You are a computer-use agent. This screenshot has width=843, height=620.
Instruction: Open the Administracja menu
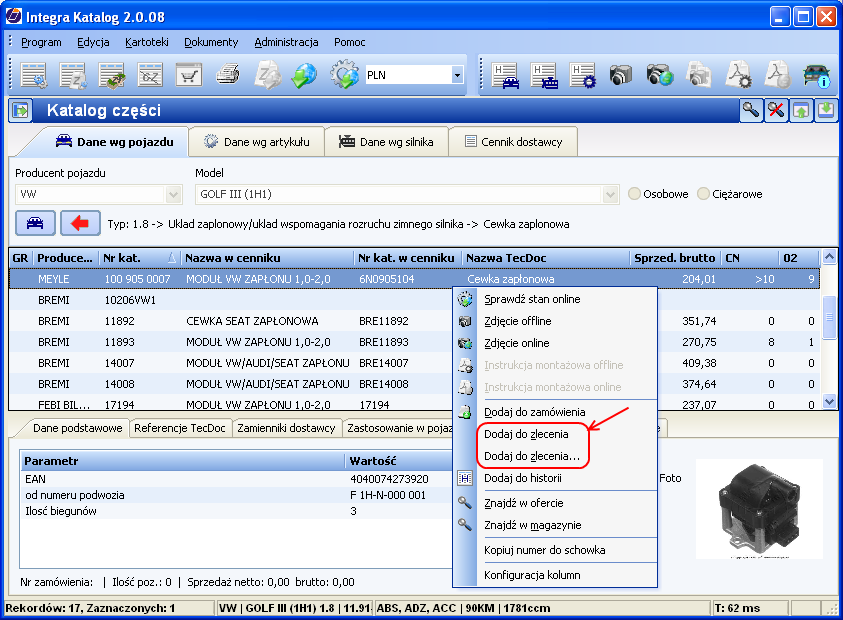coord(286,42)
